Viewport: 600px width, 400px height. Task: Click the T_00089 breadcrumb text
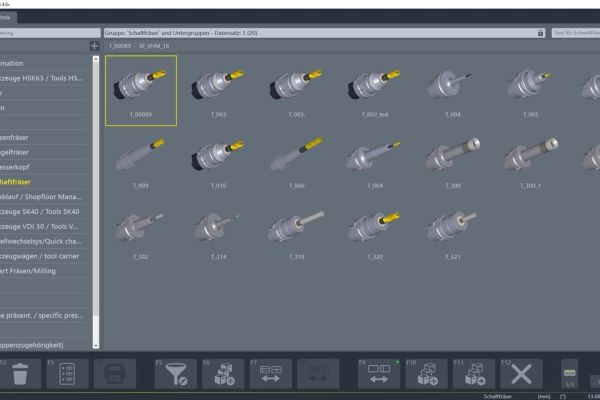(x=120, y=46)
